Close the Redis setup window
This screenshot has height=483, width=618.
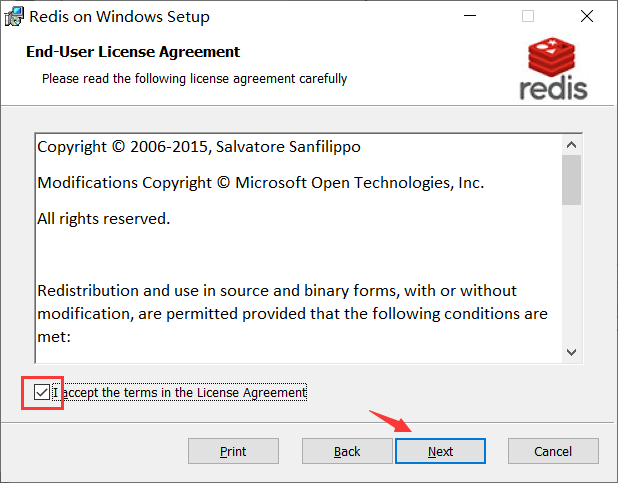[587, 16]
